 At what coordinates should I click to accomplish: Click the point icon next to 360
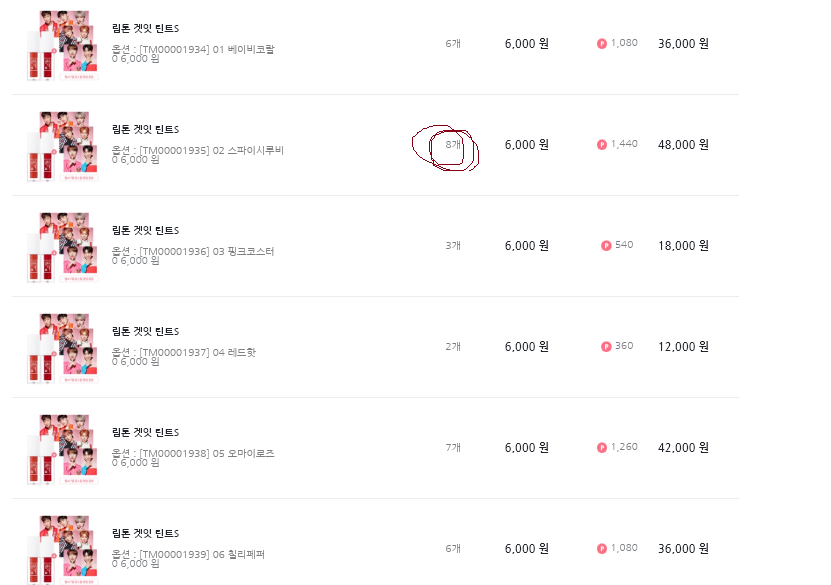pos(606,346)
